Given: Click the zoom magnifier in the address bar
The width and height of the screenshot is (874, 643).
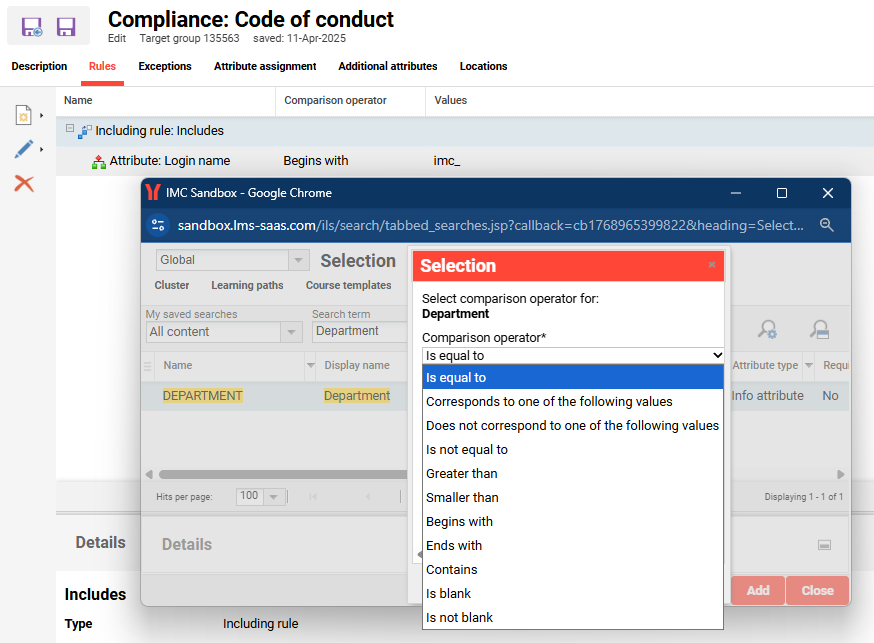Looking at the screenshot, I should coord(826,225).
